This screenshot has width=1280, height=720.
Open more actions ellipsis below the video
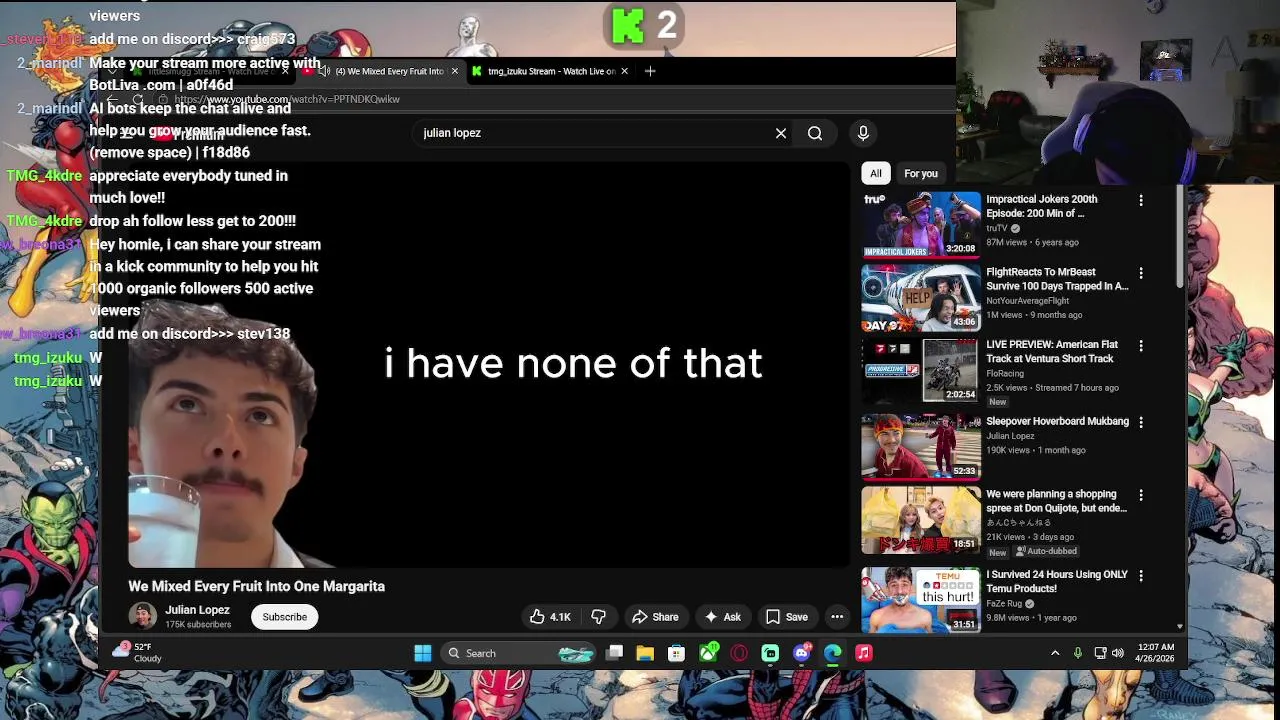pos(837,617)
